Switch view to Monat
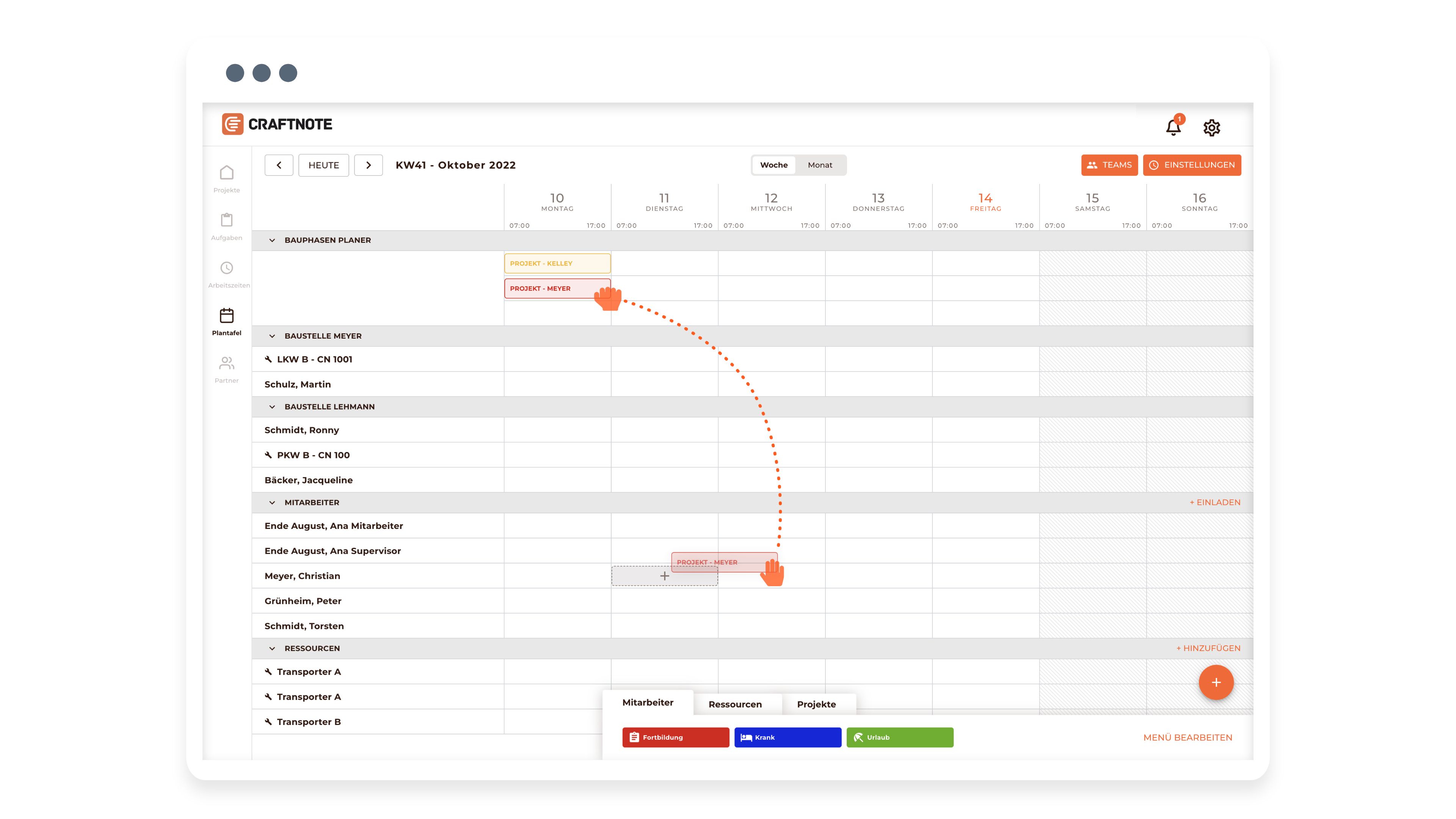Screen dimensions: 1456x819 coord(819,165)
